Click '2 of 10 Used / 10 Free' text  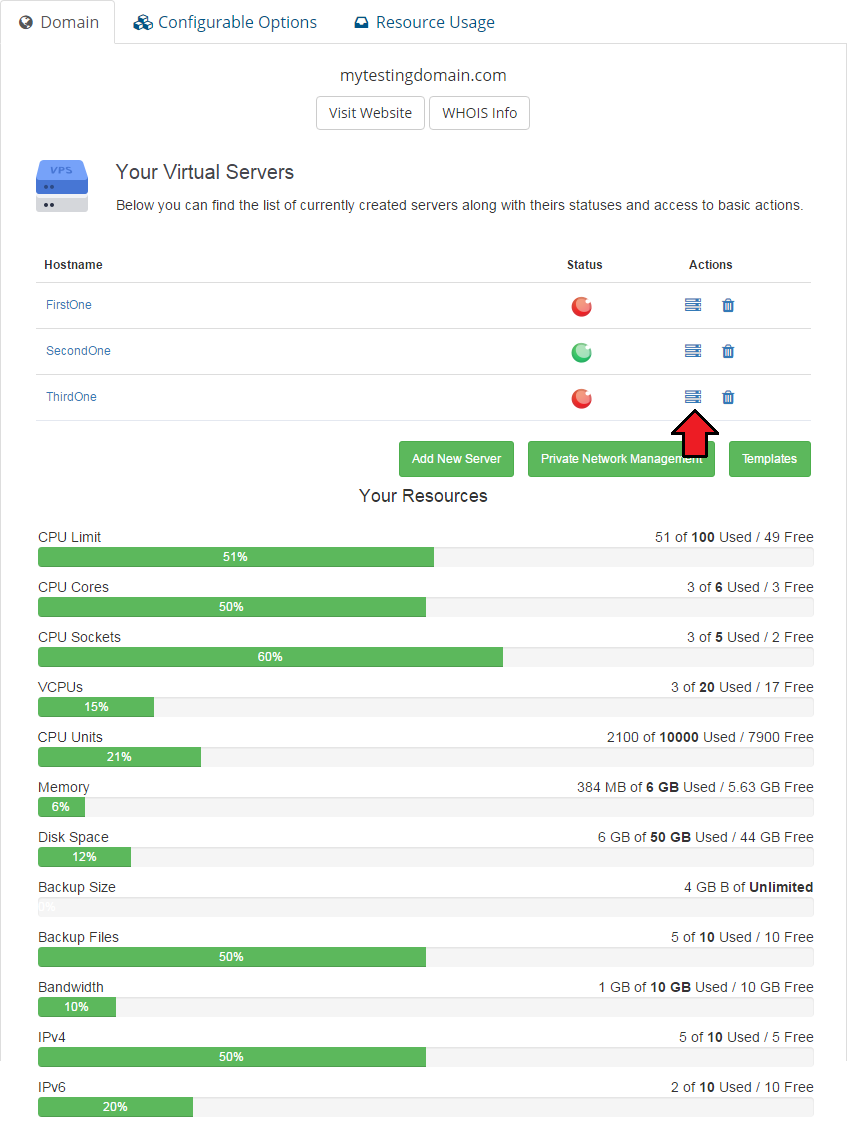coord(742,1087)
